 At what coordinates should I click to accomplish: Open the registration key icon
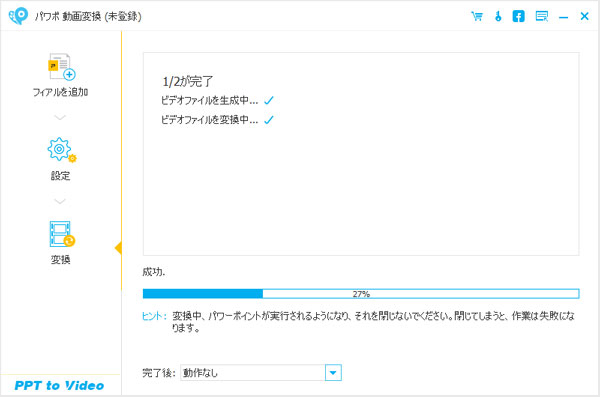click(x=498, y=16)
